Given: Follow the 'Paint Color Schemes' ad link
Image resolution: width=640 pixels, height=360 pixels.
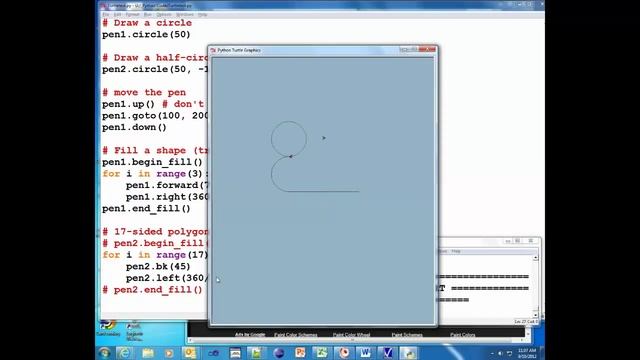Looking at the screenshot, I should pos(296,335).
